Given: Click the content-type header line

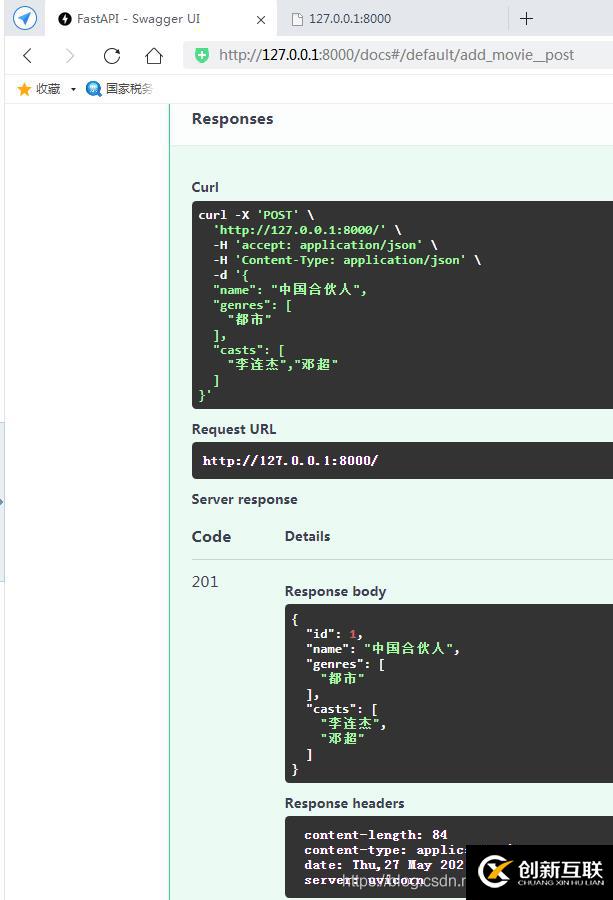Looking at the screenshot, I should pyautogui.click(x=385, y=850).
